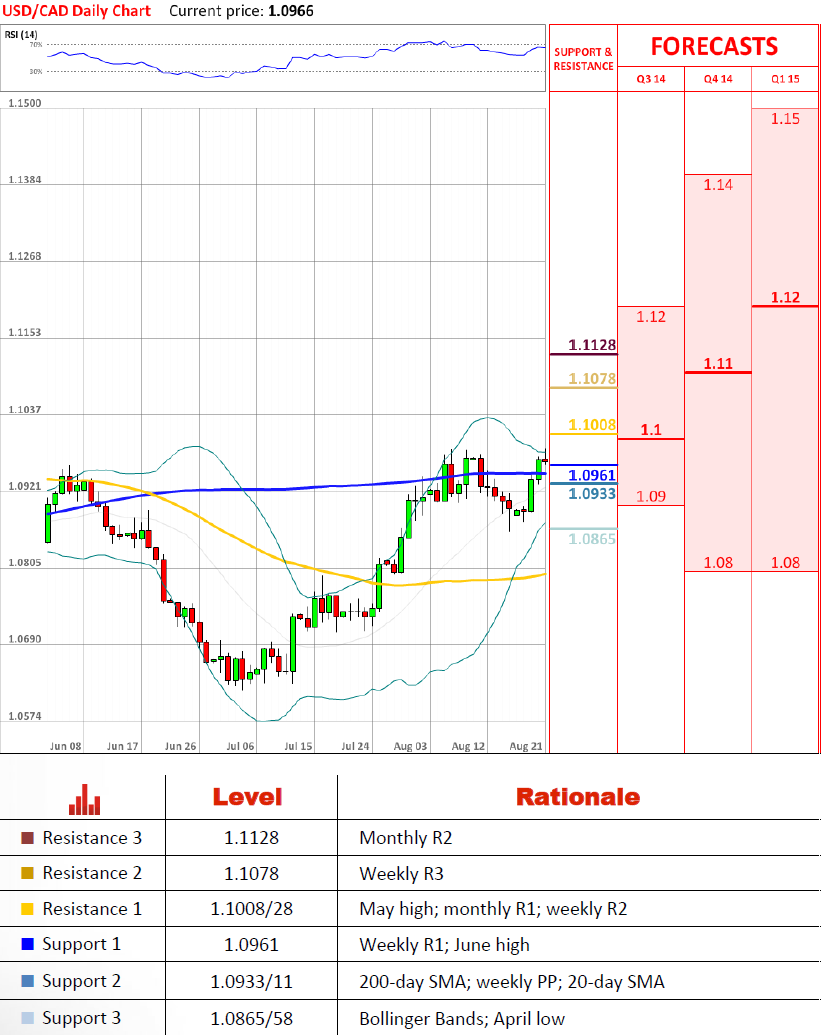This screenshot has width=821, height=1035.
Task: Click the Bollinger Bands; April low rationale
Action: point(463,1019)
